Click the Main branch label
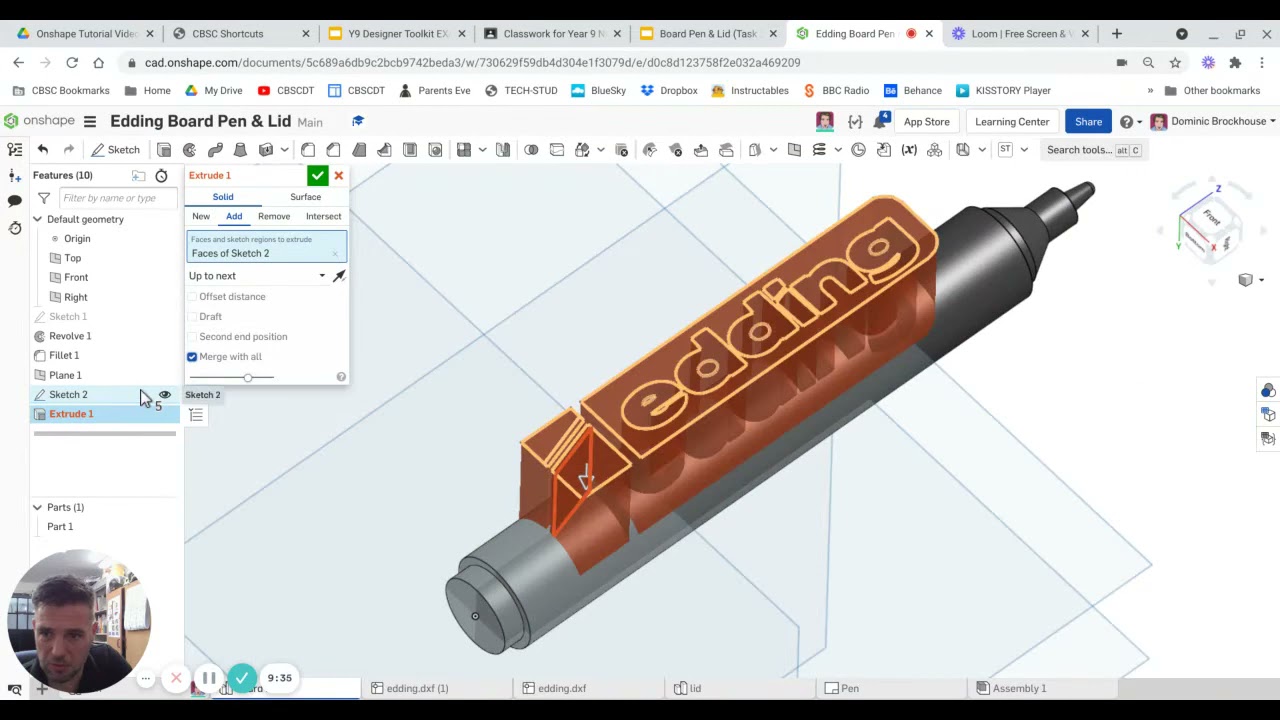Viewport: 1280px width, 720px height. point(310,122)
